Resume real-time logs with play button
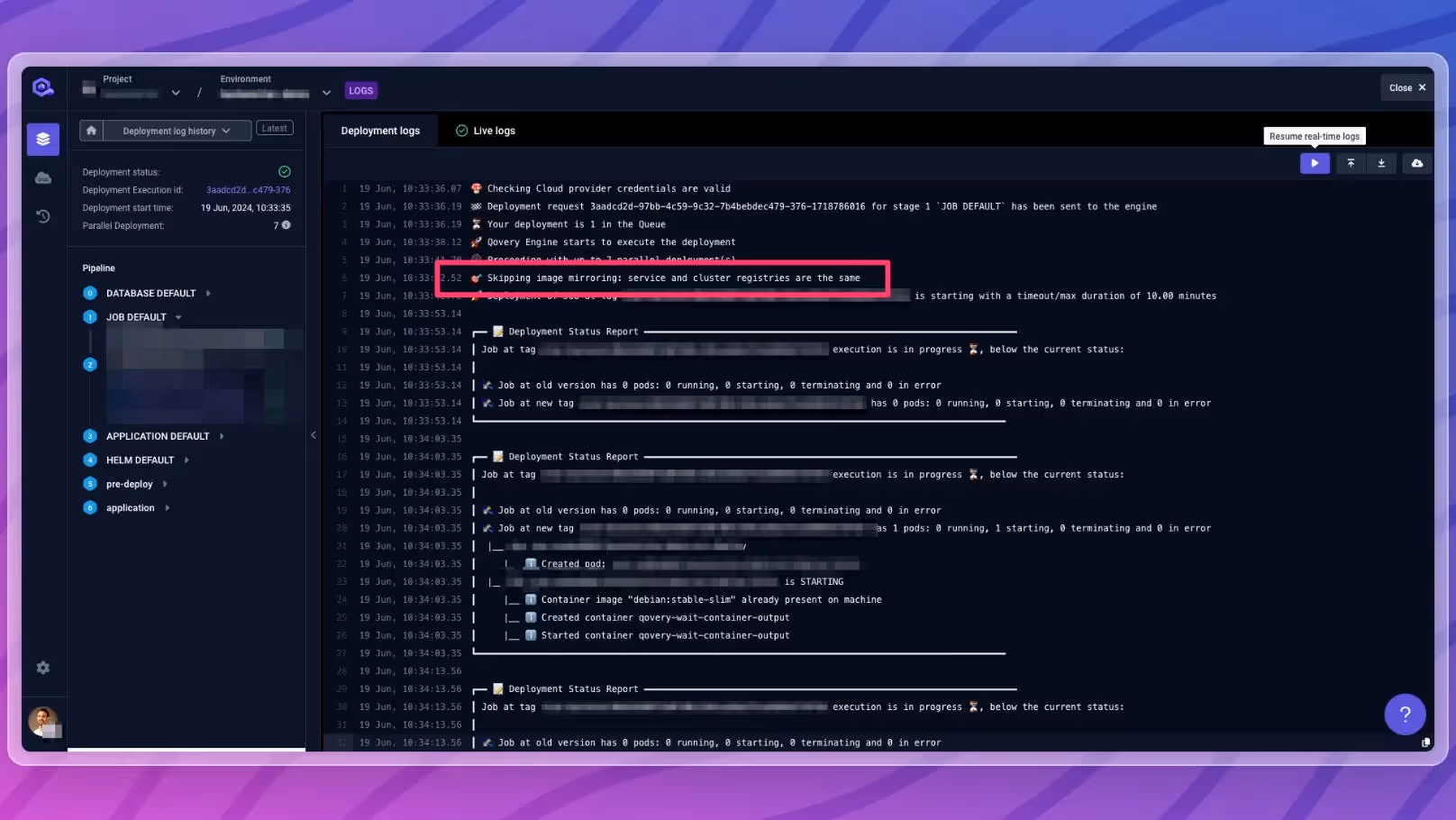The width and height of the screenshot is (1456, 820). tap(1315, 164)
